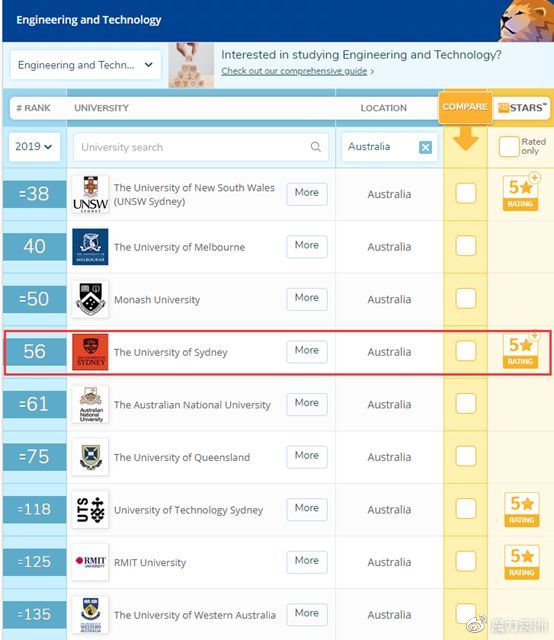Open the RMIT University logo
Screen dimensions: 554x640
tap(90, 562)
